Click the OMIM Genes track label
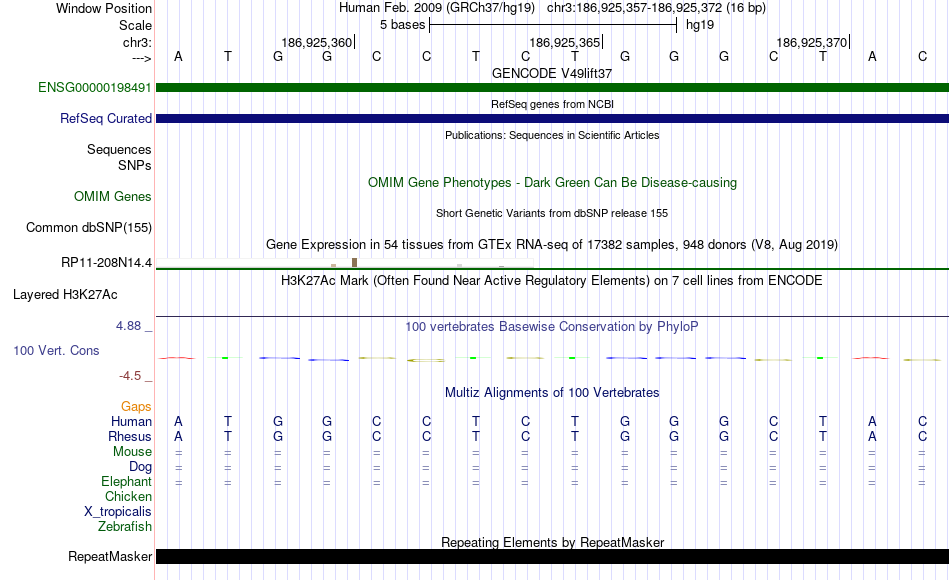950x580 pixels. 113,196
